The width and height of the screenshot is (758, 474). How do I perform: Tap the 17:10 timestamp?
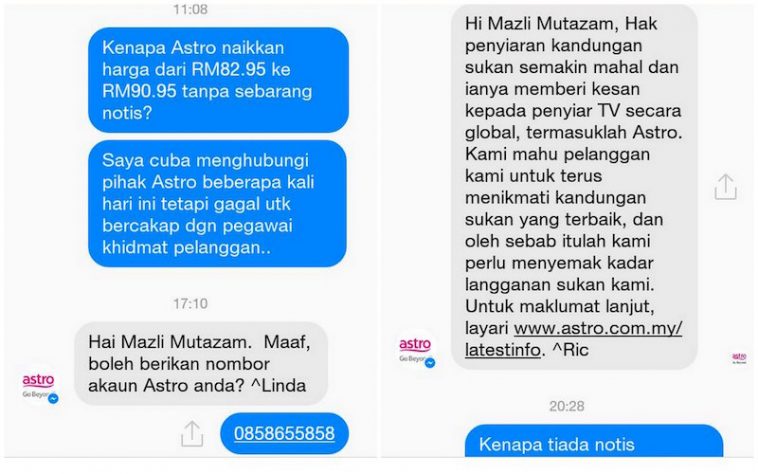pos(190,303)
